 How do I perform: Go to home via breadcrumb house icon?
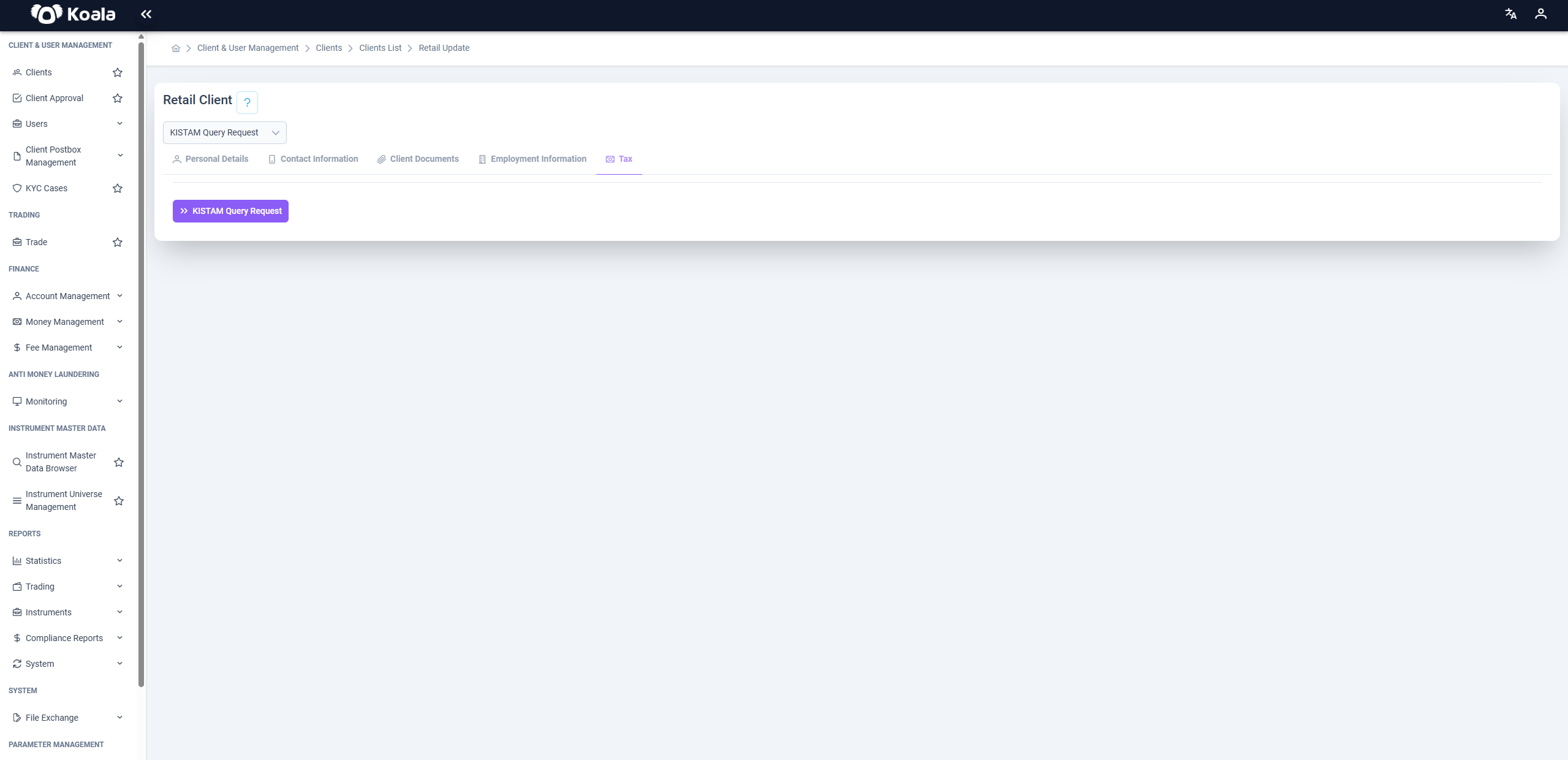point(176,48)
